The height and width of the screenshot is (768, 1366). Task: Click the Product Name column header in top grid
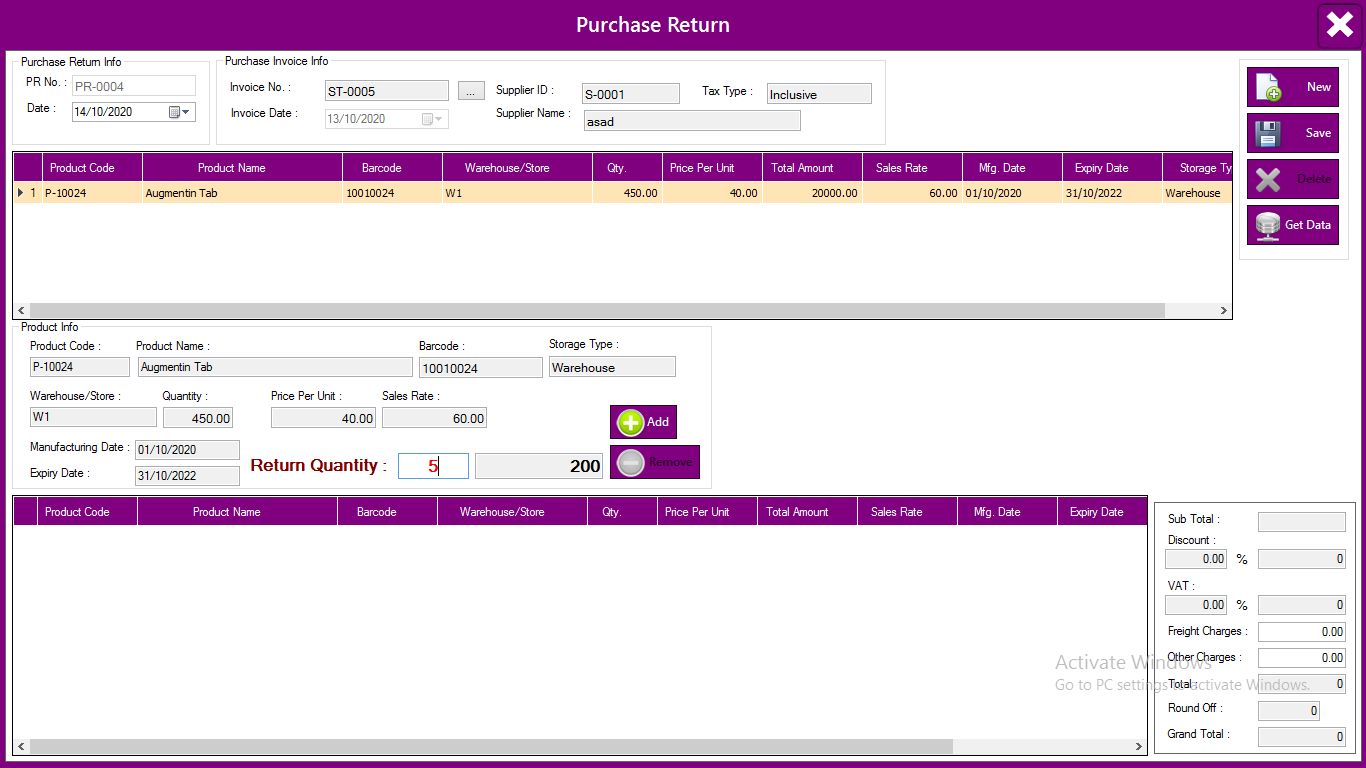click(x=231, y=168)
